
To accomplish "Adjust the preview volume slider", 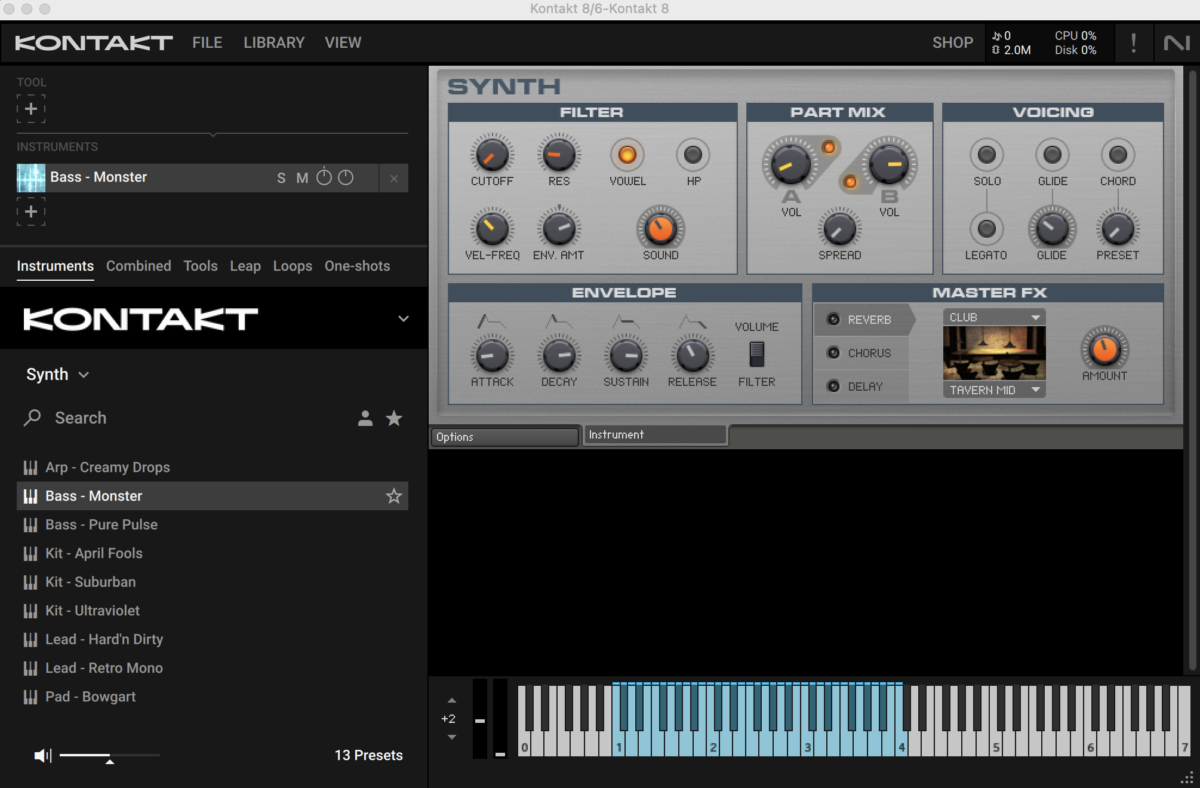I will click(x=109, y=757).
